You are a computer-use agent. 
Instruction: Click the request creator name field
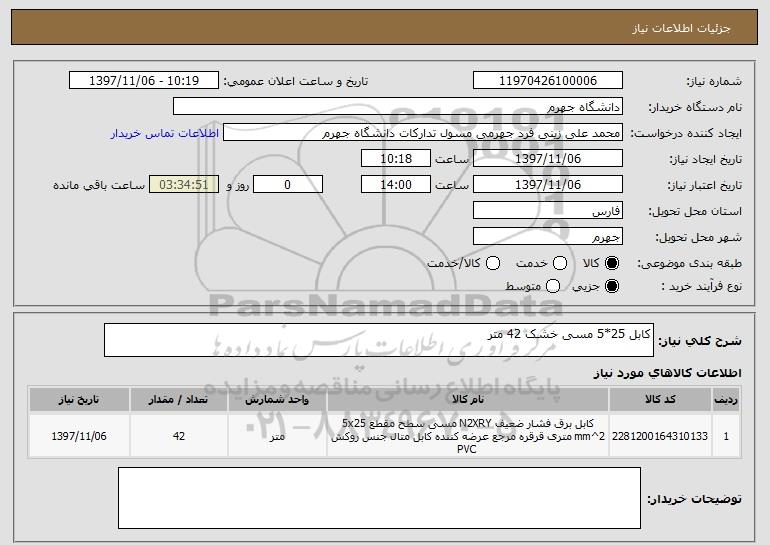423,133
